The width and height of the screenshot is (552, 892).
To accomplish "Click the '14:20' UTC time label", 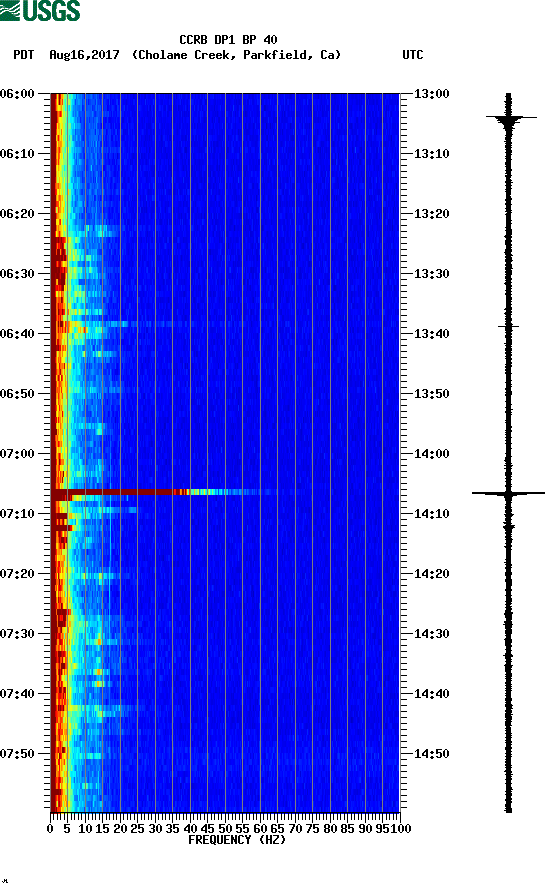I will point(431,574).
